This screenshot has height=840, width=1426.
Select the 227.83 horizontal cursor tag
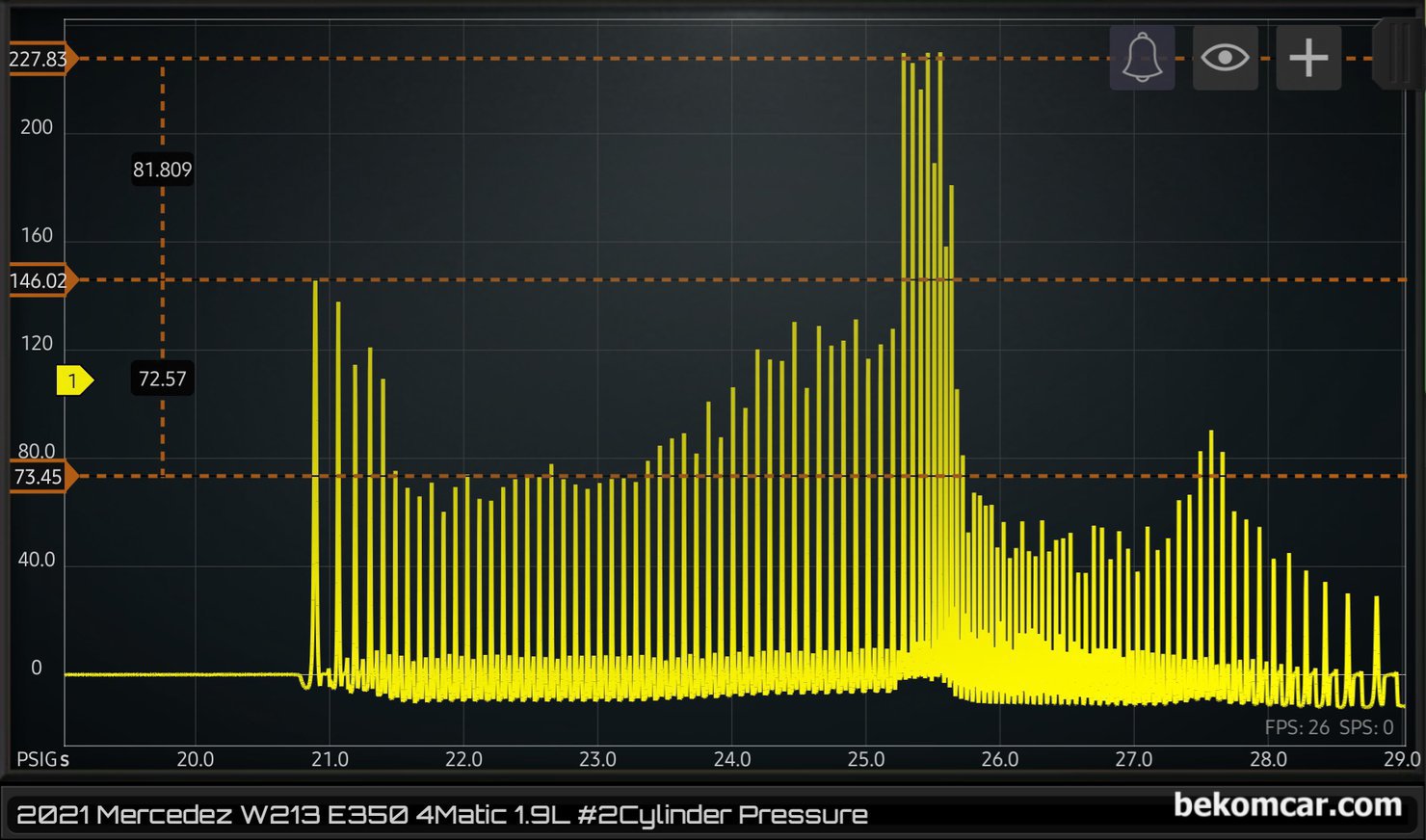pos(40,59)
